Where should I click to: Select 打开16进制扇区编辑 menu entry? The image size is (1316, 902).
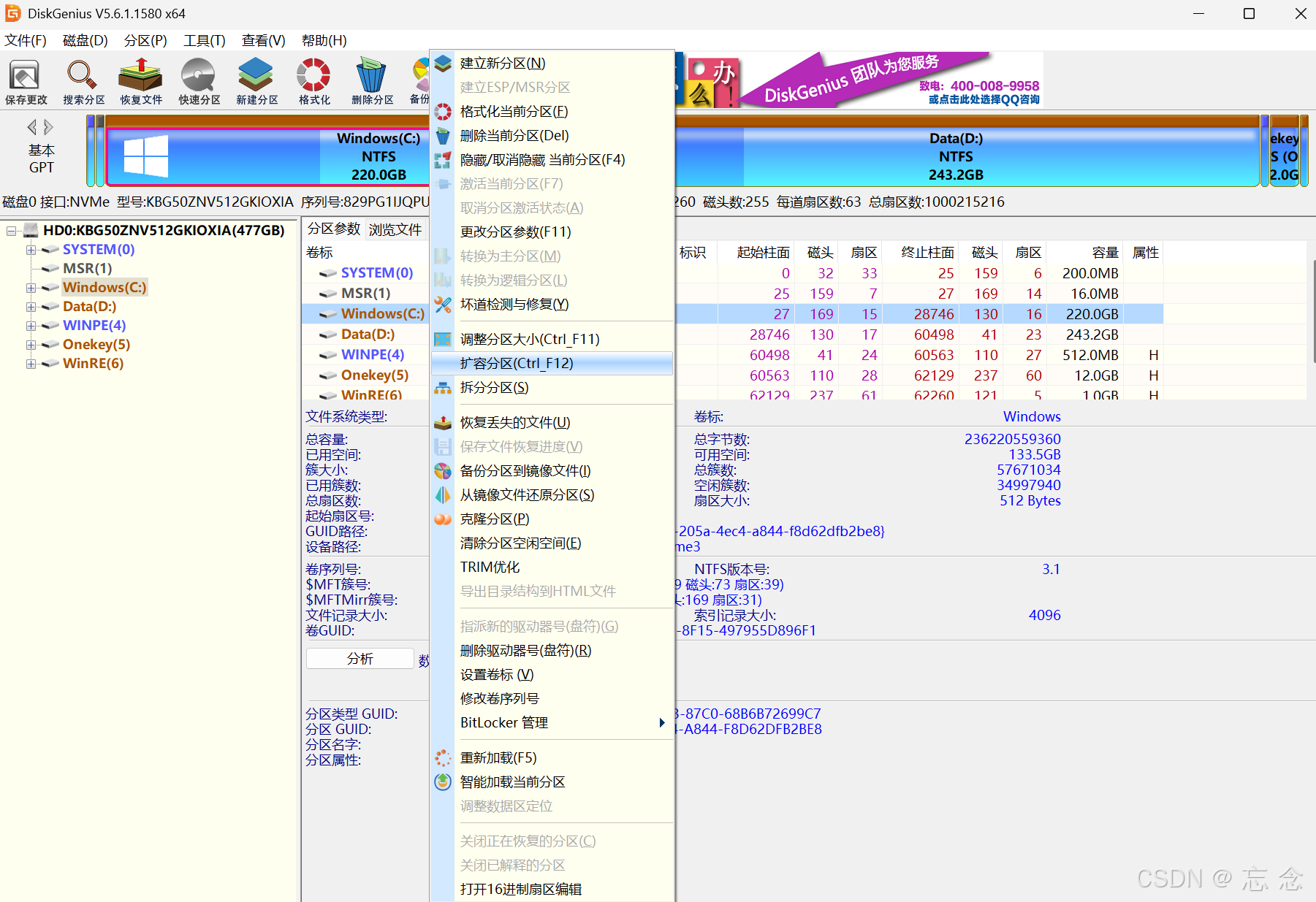(552, 890)
